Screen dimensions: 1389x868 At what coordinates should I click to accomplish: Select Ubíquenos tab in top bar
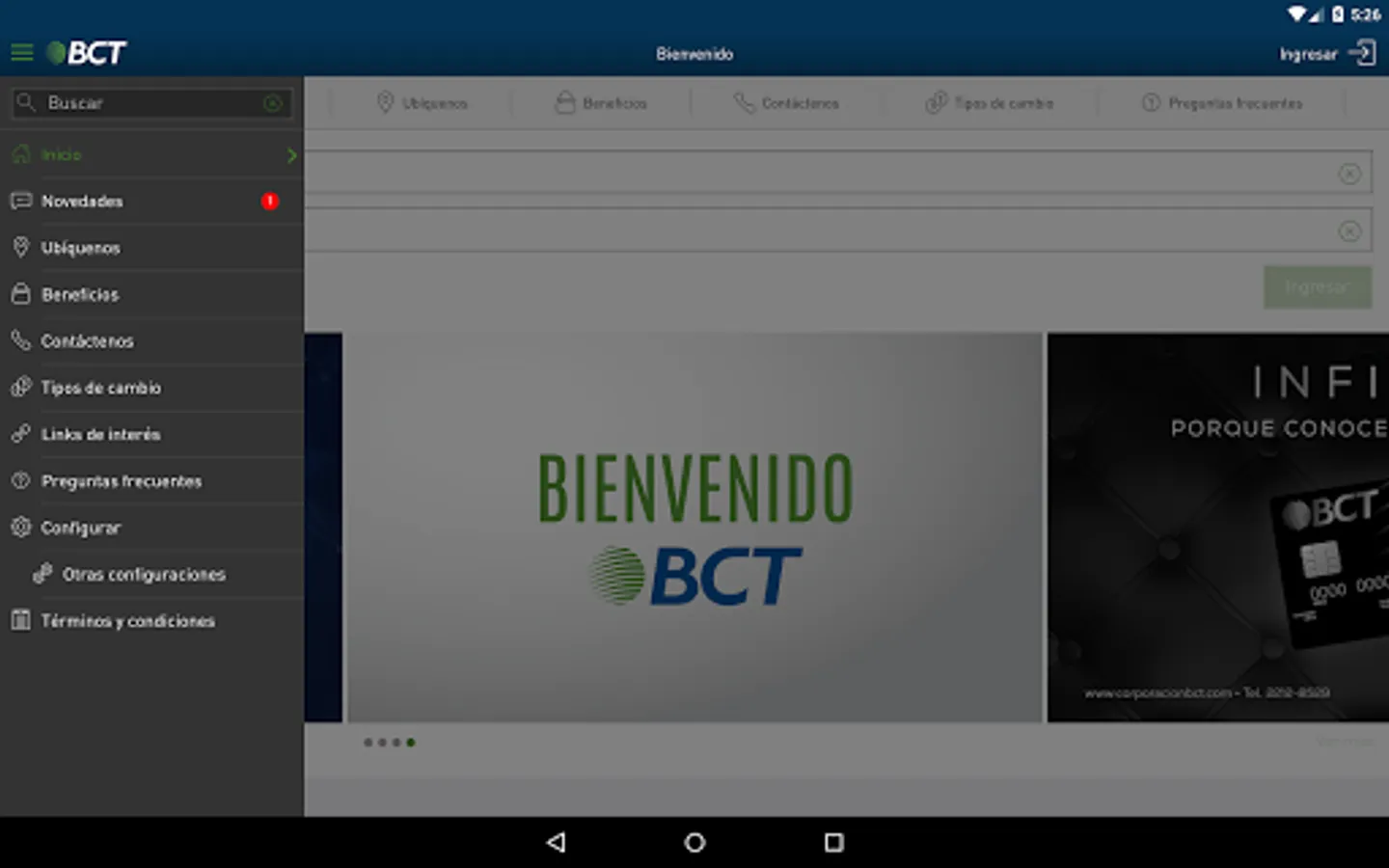click(422, 102)
